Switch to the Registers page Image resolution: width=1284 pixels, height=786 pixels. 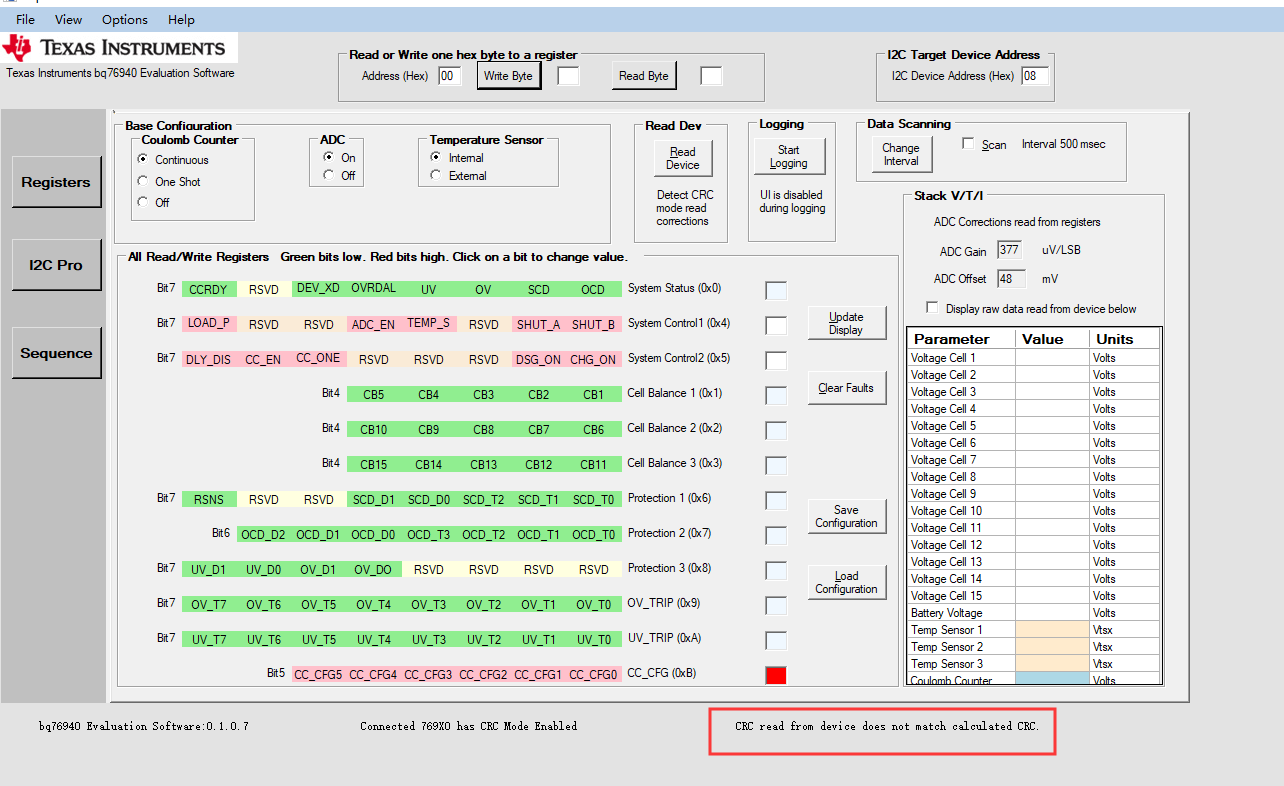57,182
